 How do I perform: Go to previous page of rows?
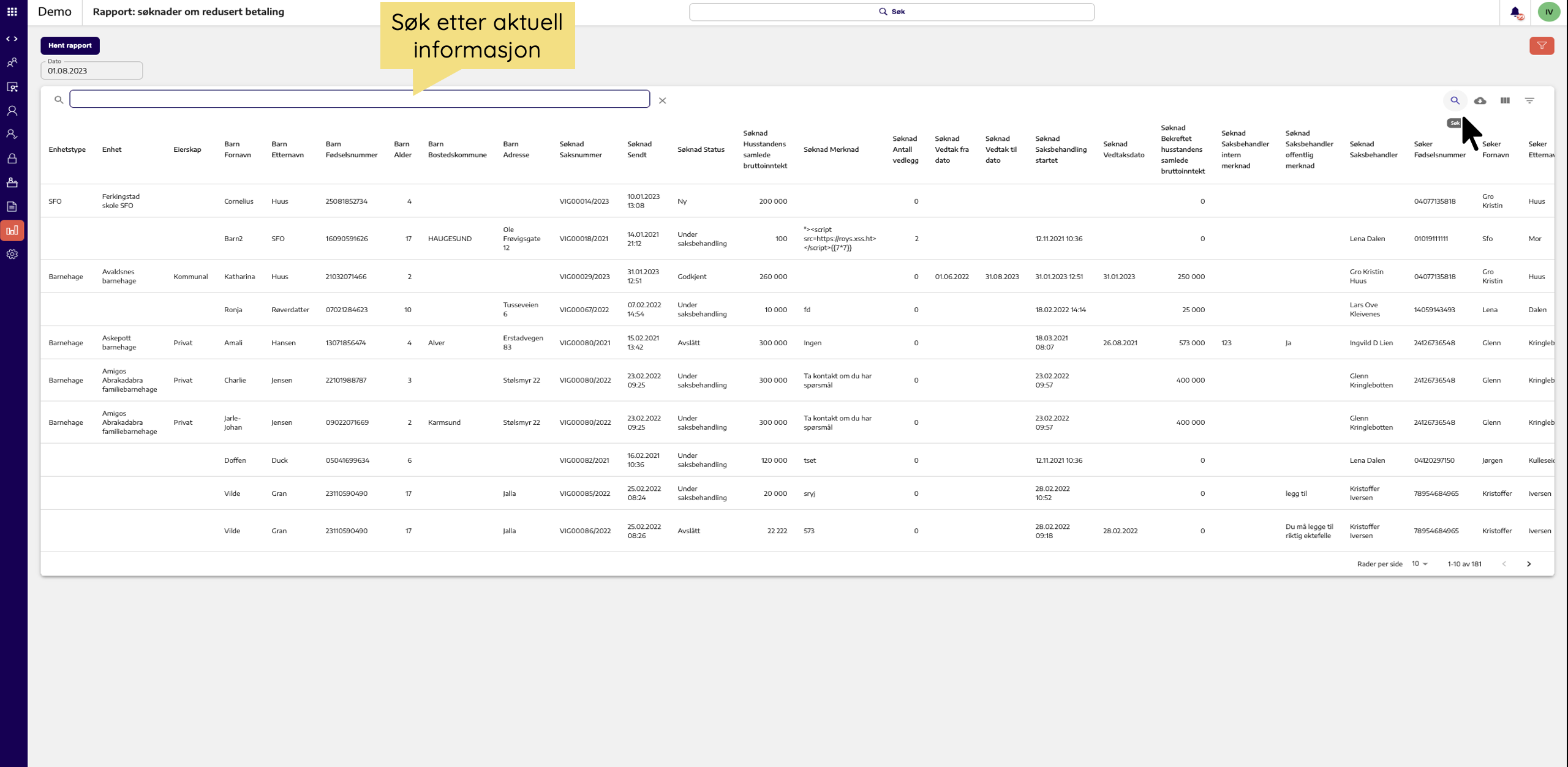[1504, 564]
